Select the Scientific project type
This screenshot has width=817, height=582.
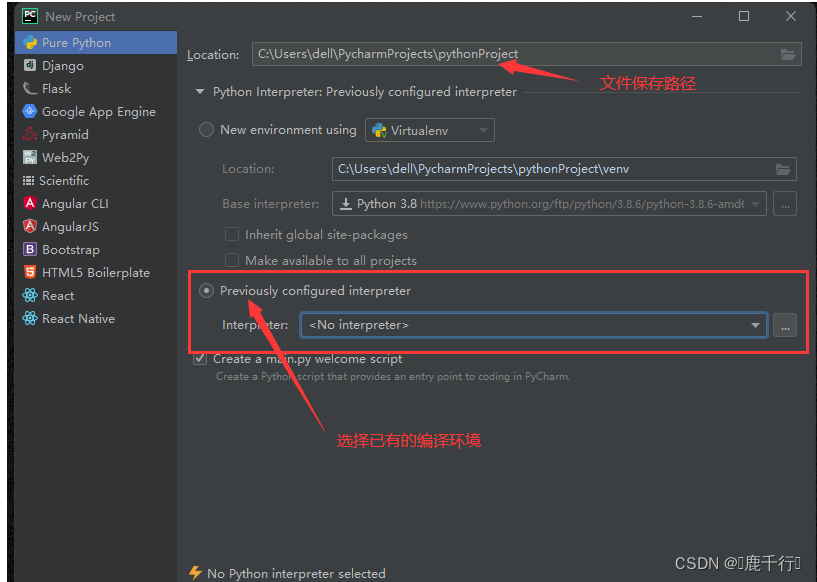coord(96,180)
